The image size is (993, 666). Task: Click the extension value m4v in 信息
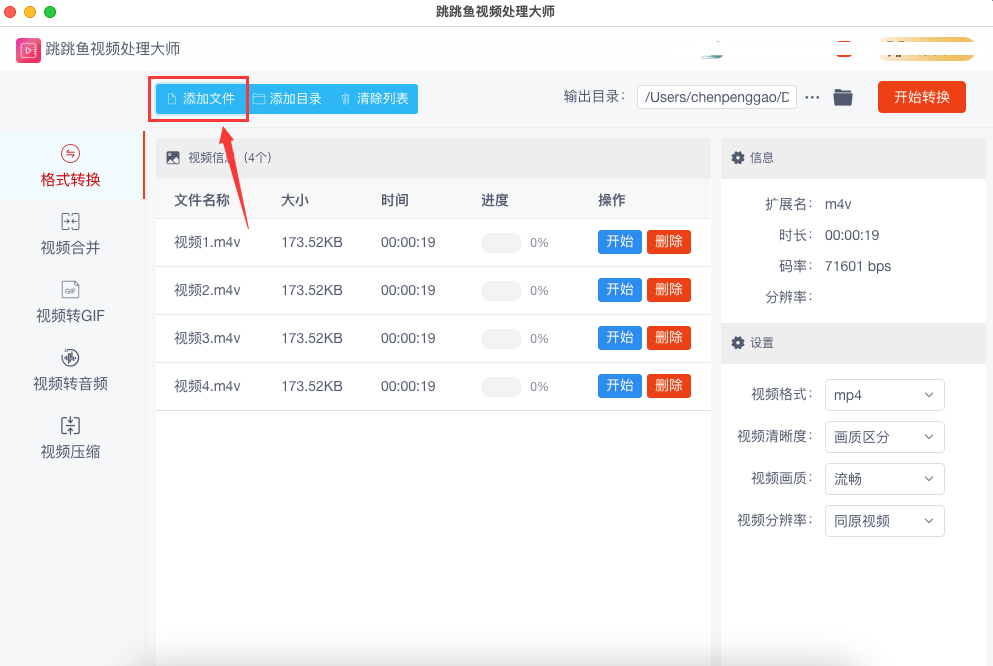pos(838,204)
